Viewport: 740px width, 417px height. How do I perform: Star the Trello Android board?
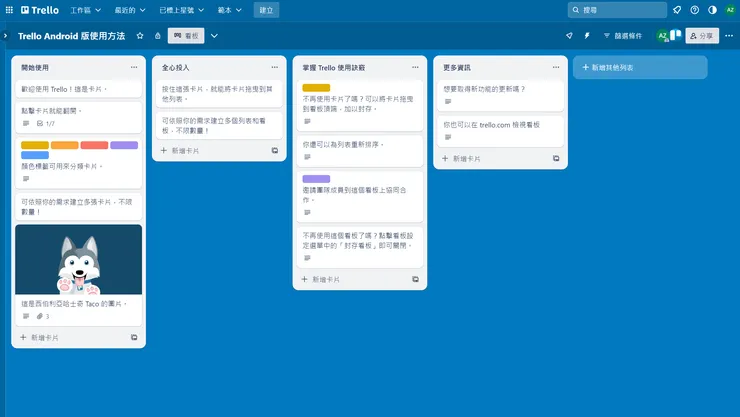point(140,36)
